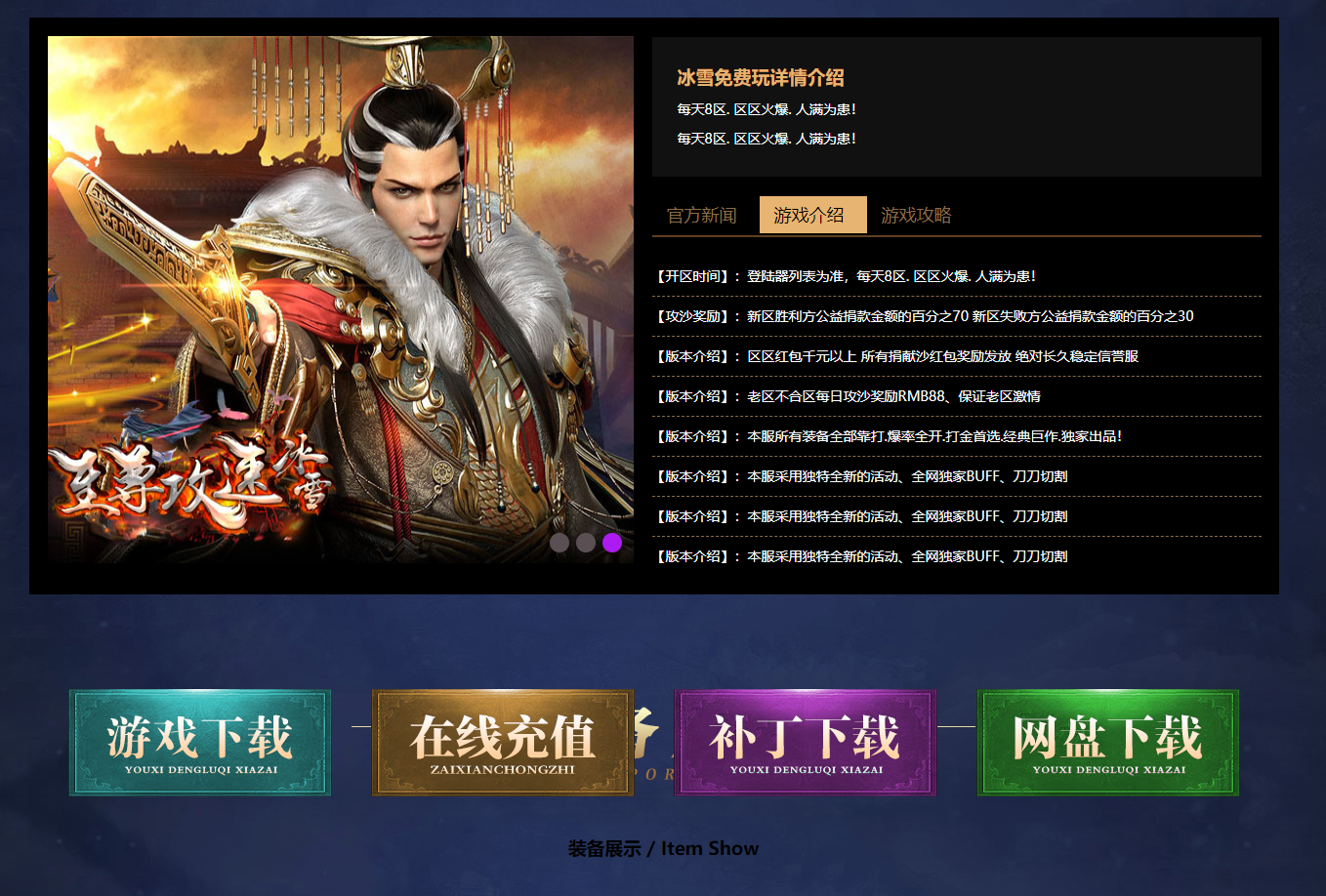
Task: Open the 老区不合区 news item
Action: pos(957,396)
